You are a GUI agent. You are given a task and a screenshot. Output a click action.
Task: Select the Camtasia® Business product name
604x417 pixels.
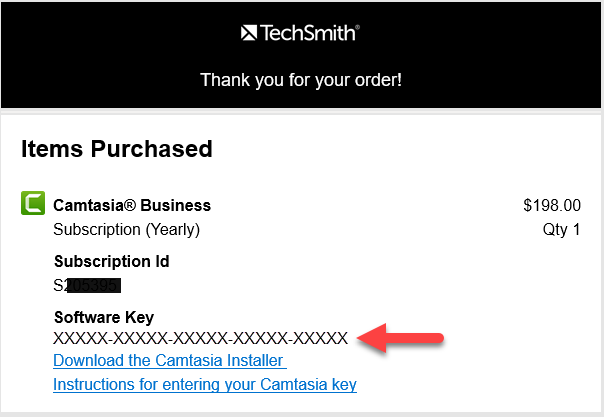coord(132,205)
